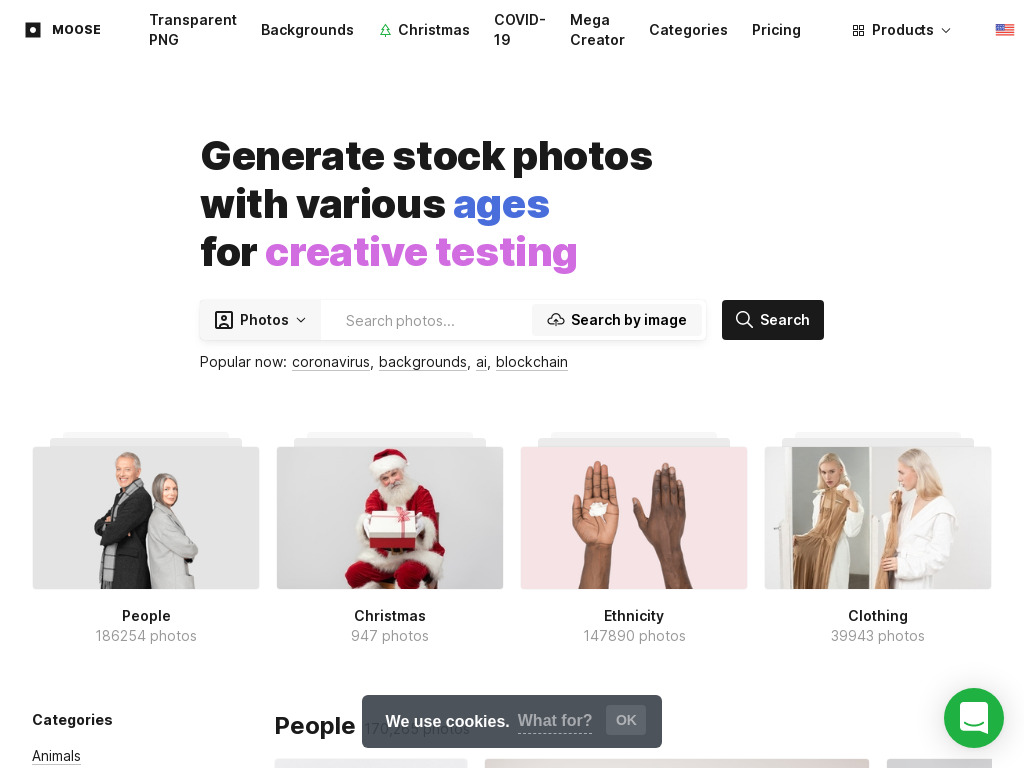Click the Products grid icon
The image size is (1024, 768).
click(x=858, y=31)
